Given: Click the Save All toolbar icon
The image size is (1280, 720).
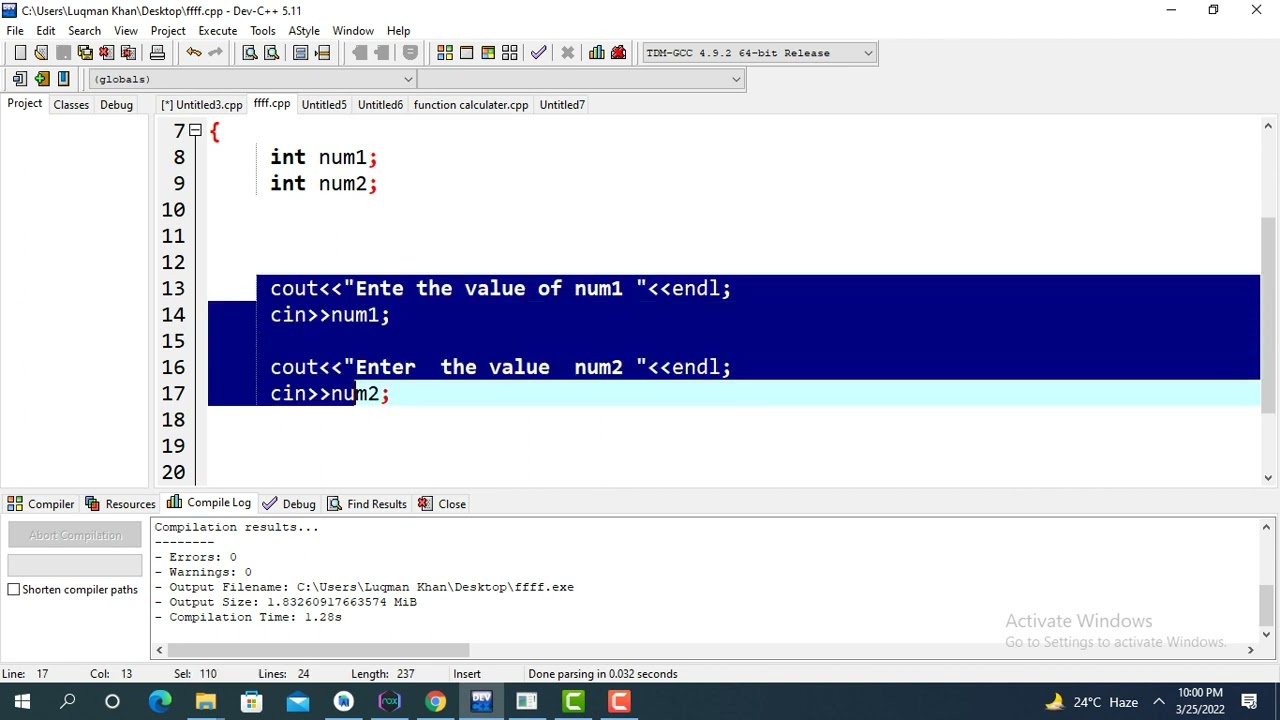Looking at the screenshot, I should coord(85,53).
